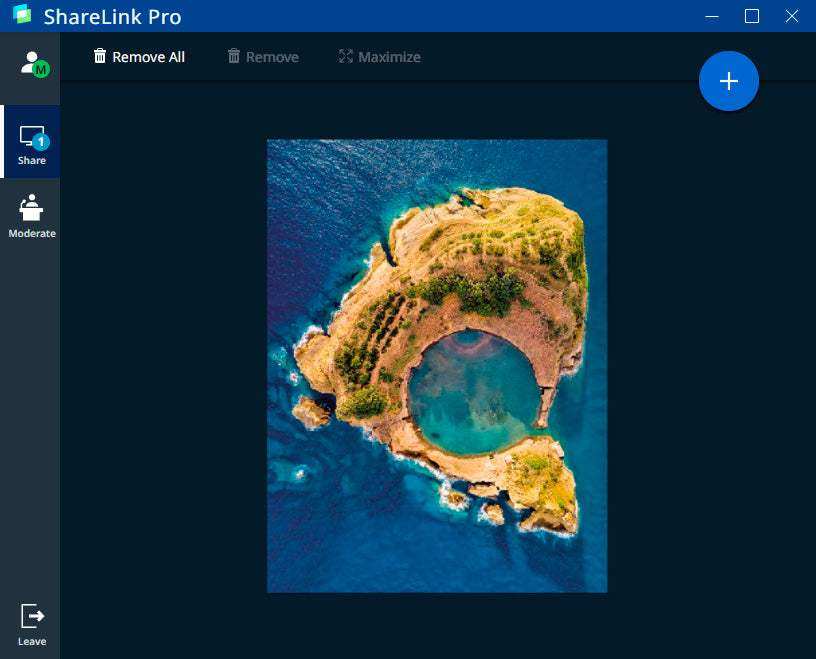Screen dimensions: 816x659
Task: Click the Leave exit-door icon
Action: [x=32, y=616]
